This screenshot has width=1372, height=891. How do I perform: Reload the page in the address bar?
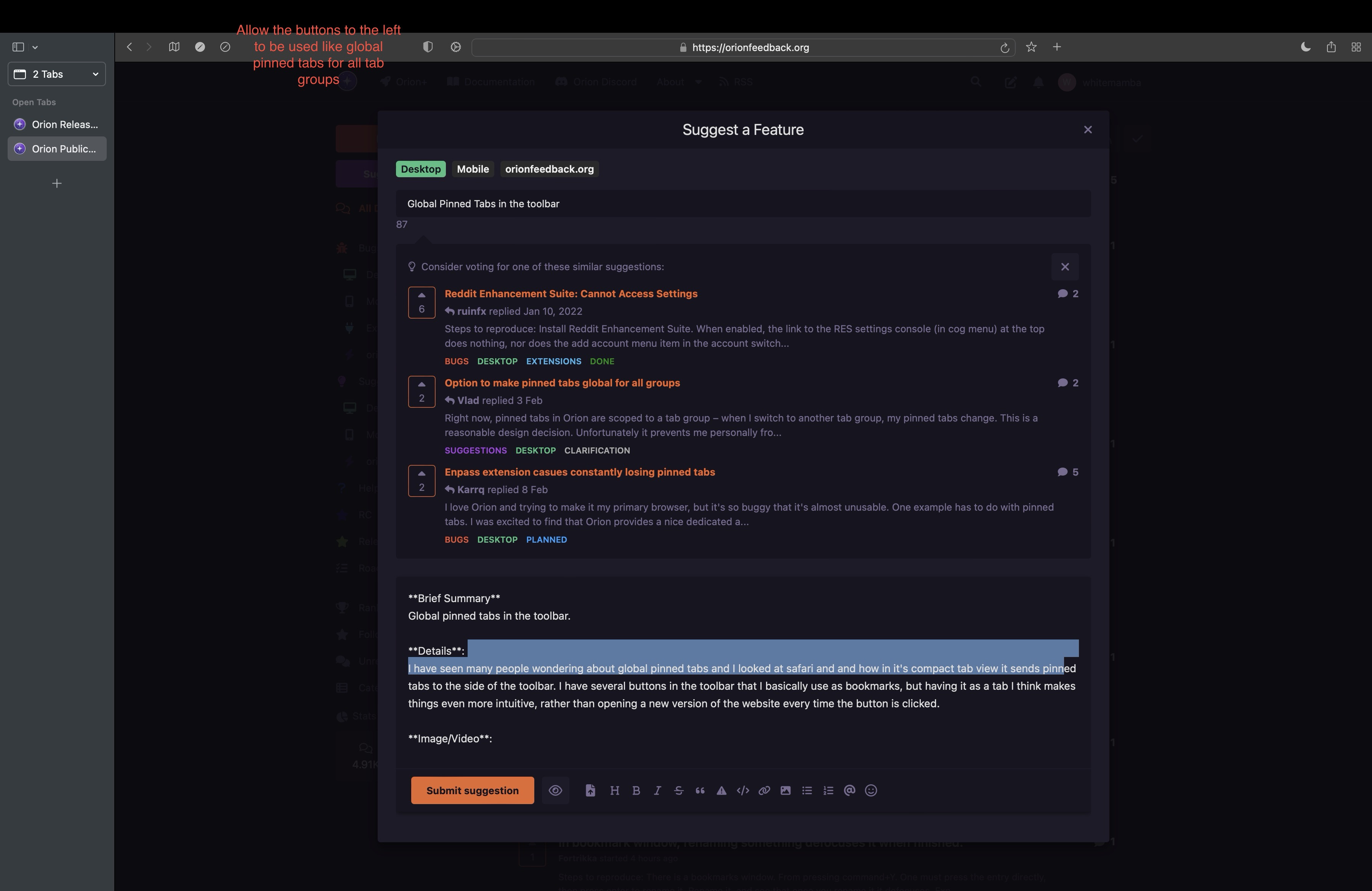1005,48
